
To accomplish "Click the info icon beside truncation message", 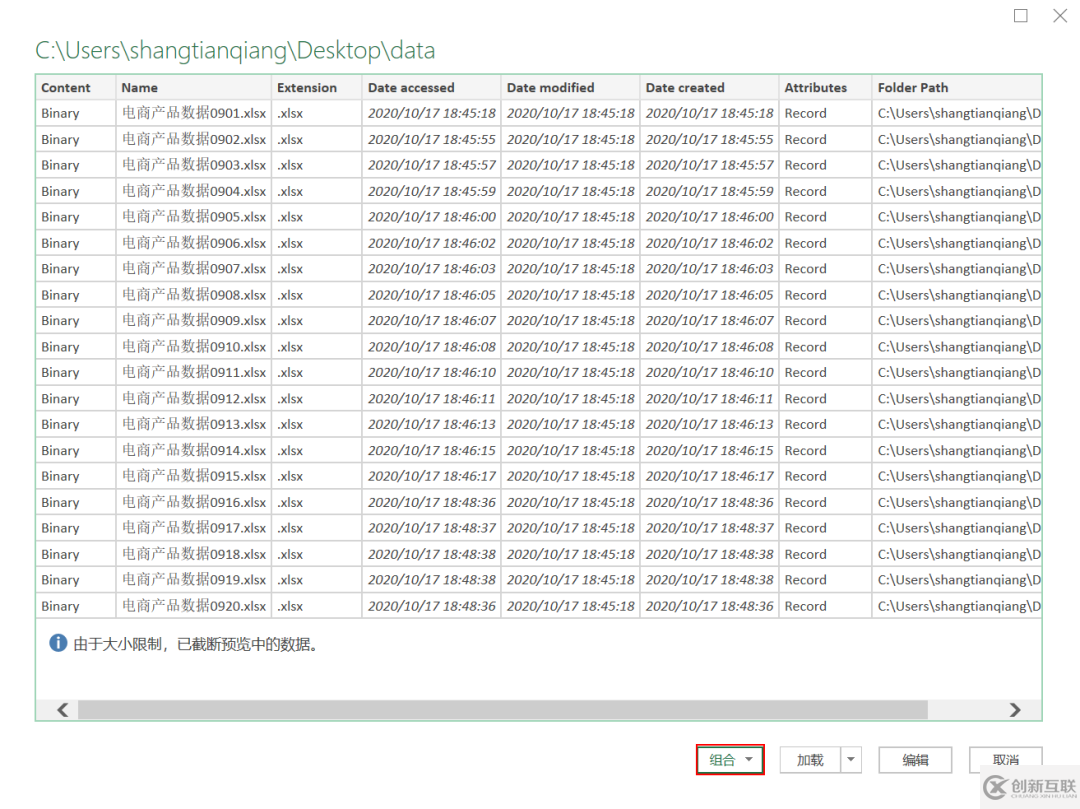I will [58, 643].
